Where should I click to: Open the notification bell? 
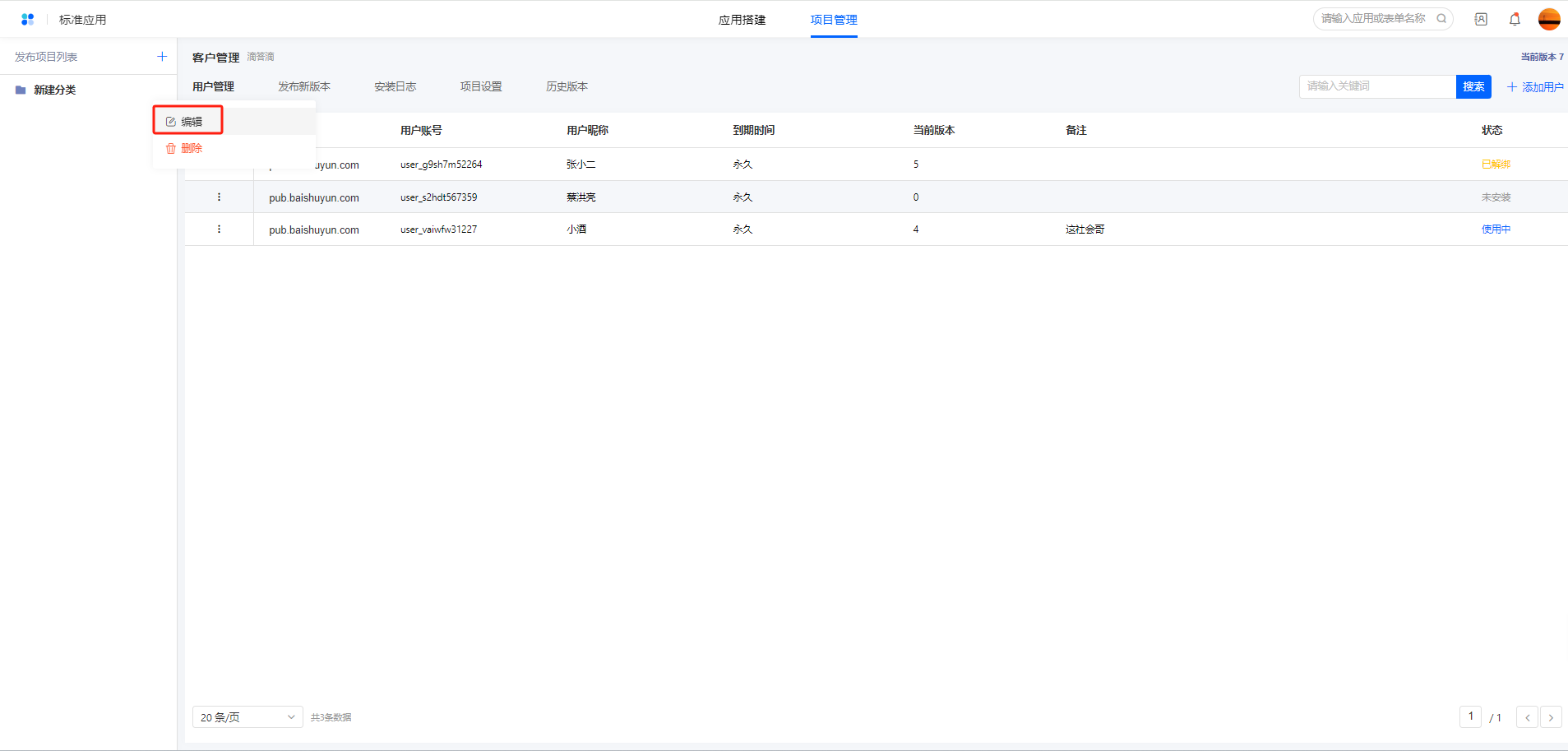(x=1514, y=19)
